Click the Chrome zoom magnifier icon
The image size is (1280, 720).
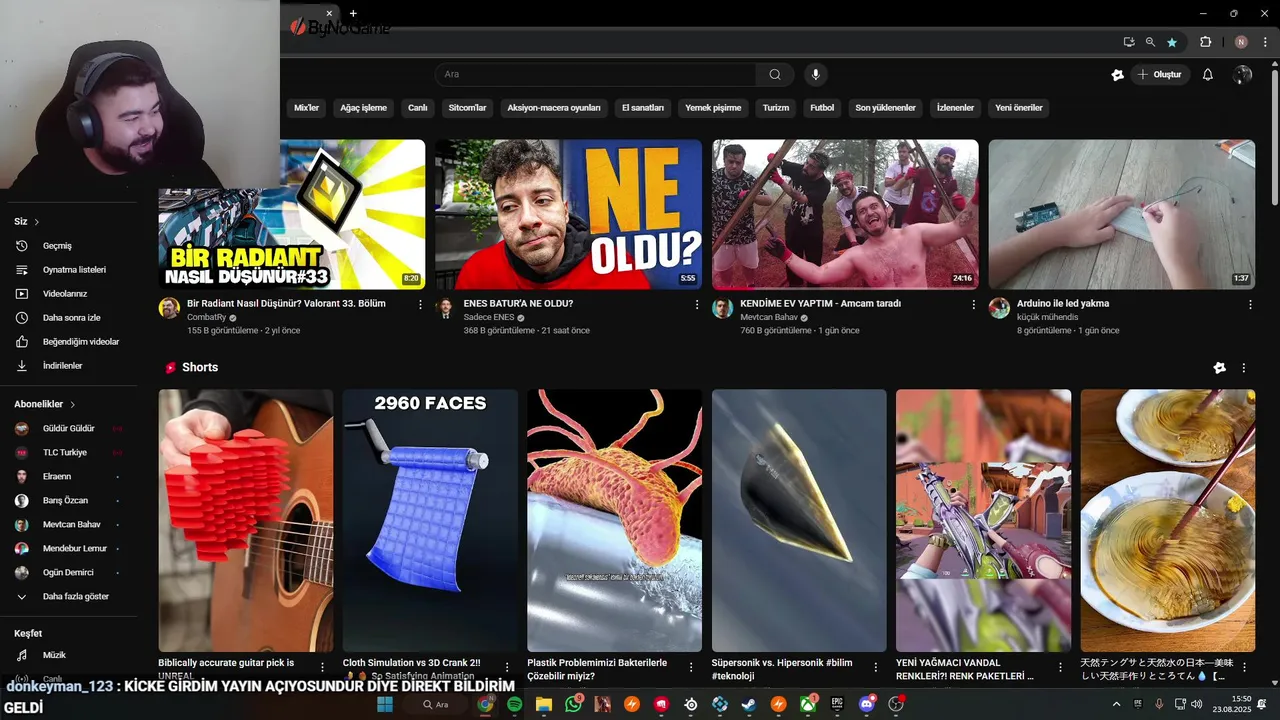[1150, 42]
